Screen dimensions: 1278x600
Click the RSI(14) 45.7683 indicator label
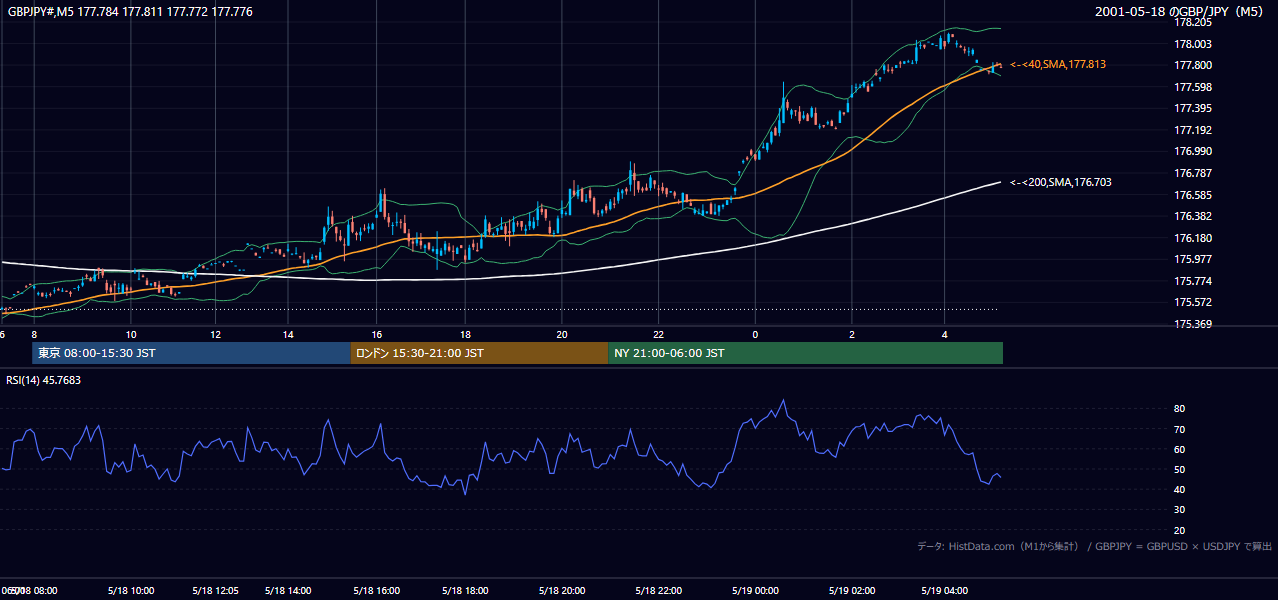pos(44,380)
